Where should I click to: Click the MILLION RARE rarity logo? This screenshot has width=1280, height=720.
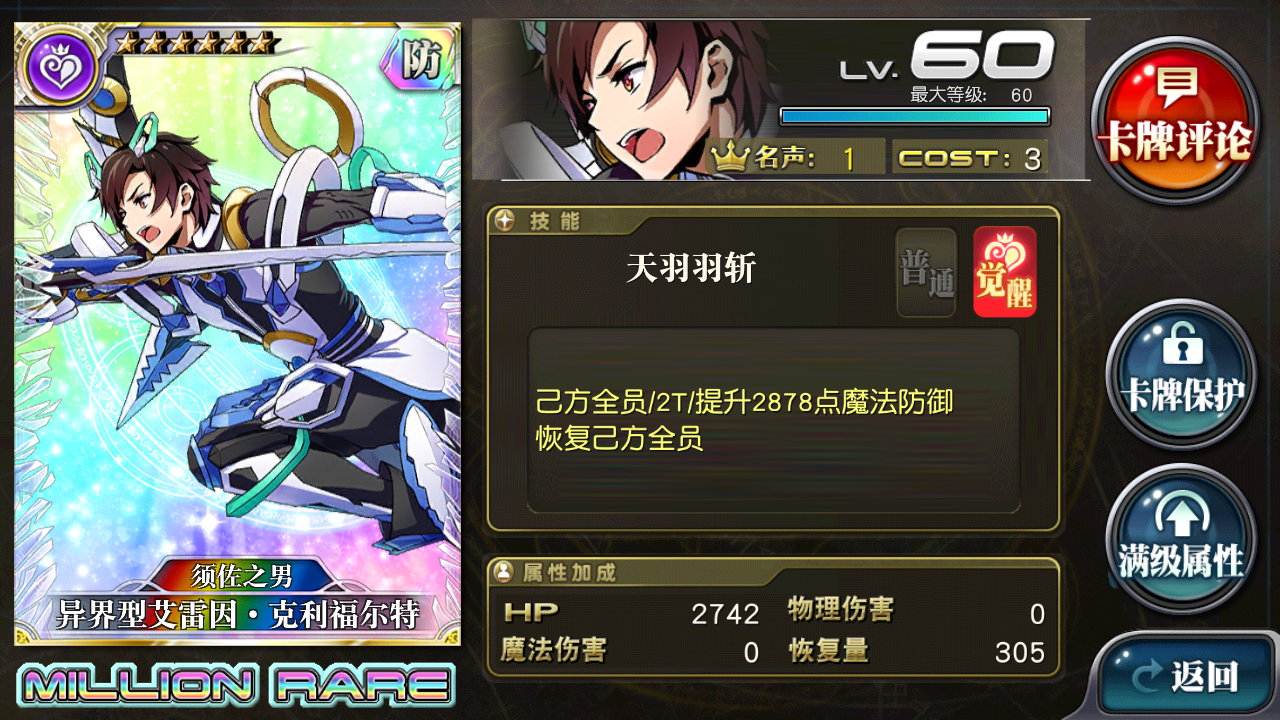click(237, 685)
